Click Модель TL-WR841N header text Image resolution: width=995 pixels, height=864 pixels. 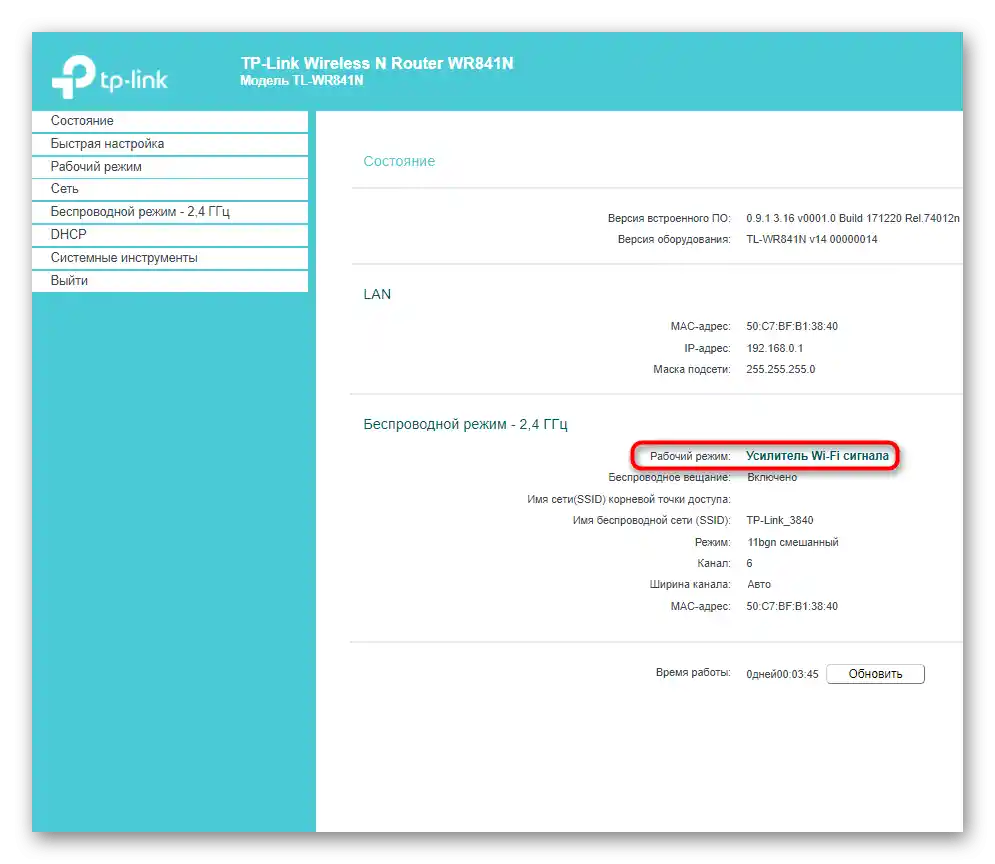[302, 81]
